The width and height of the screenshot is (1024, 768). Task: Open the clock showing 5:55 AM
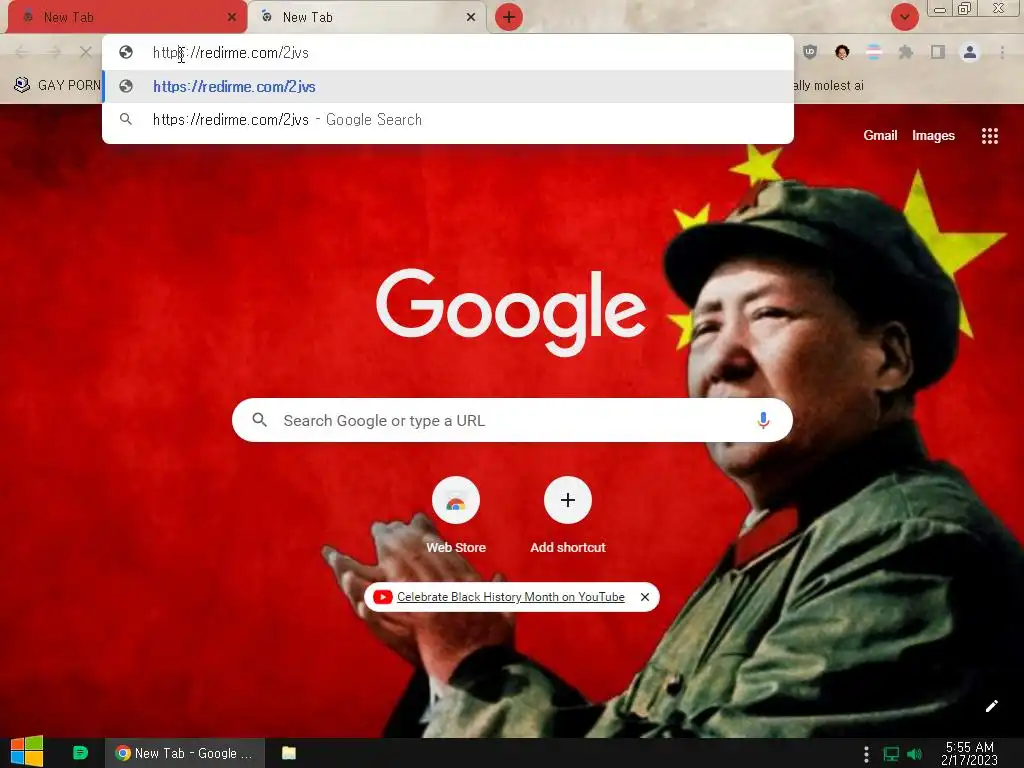pos(969,753)
